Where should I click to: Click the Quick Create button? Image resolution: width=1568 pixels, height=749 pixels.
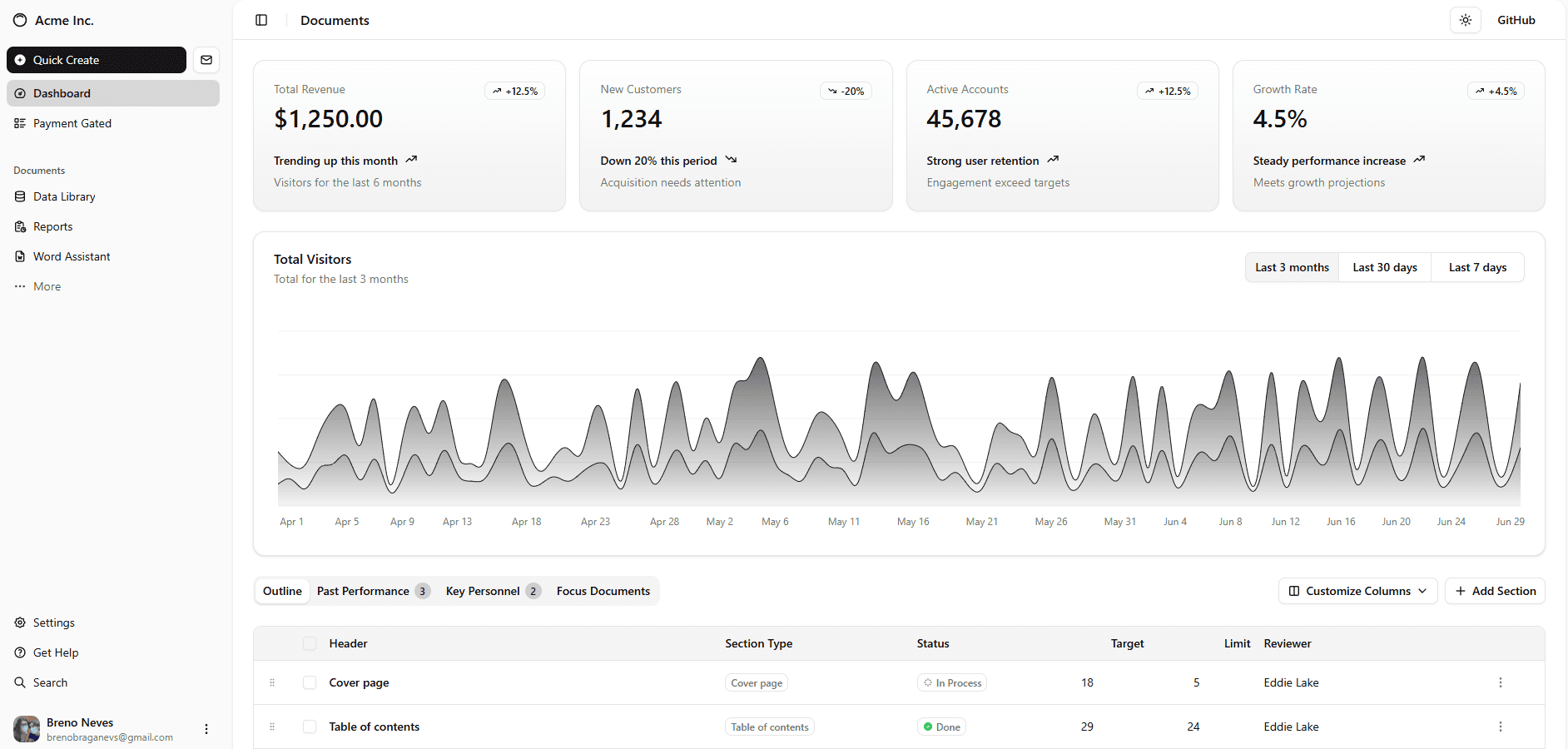coord(97,60)
